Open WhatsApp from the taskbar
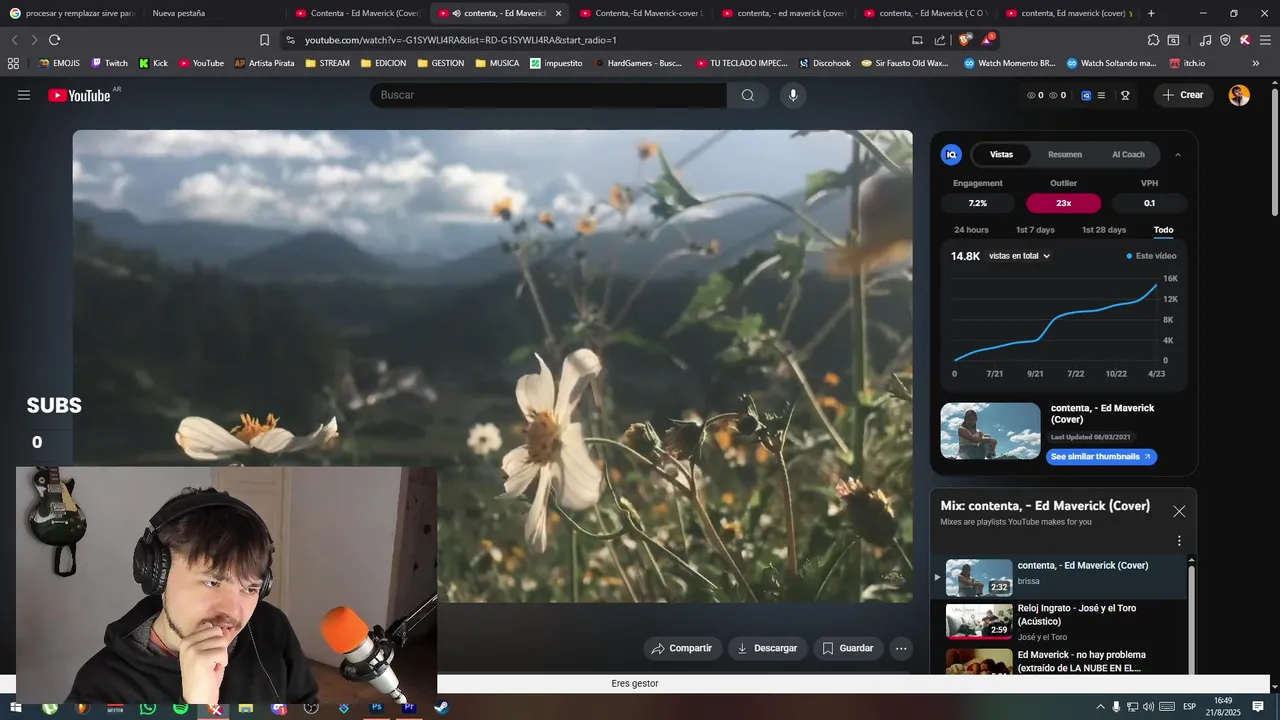Image resolution: width=1280 pixels, height=720 pixels. (x=148, y=707)
